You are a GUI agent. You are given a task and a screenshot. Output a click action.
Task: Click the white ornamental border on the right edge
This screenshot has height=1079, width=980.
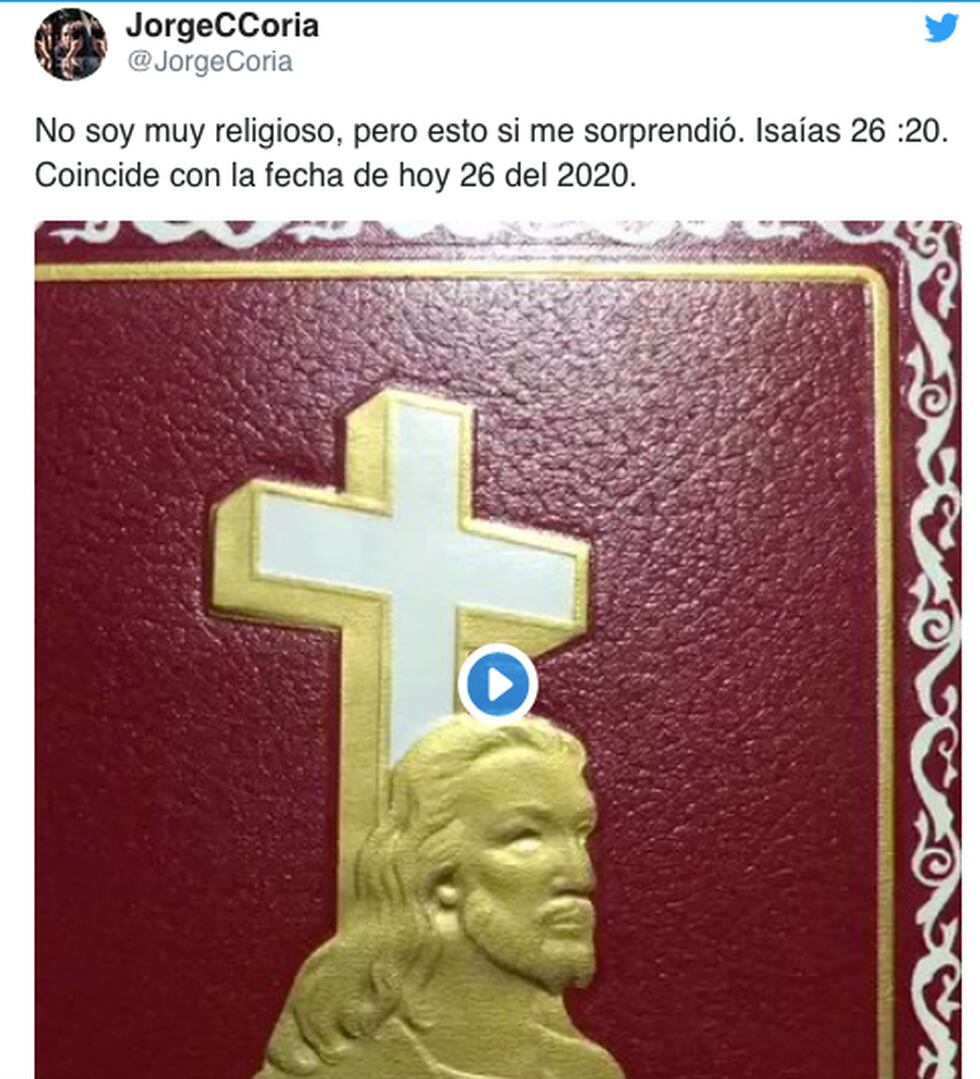pyautogui.click(x=934, y=654)
